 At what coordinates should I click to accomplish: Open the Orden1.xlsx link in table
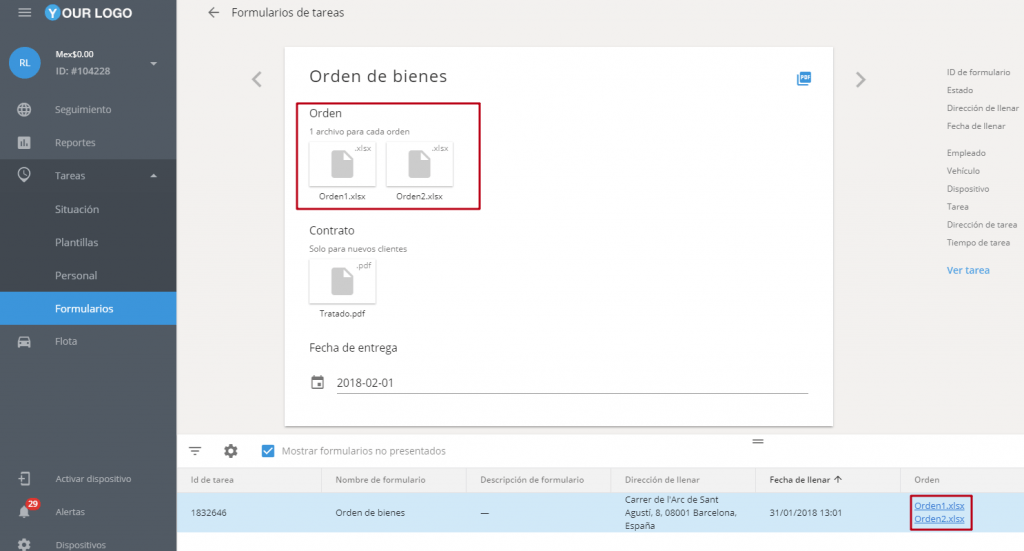939,506
